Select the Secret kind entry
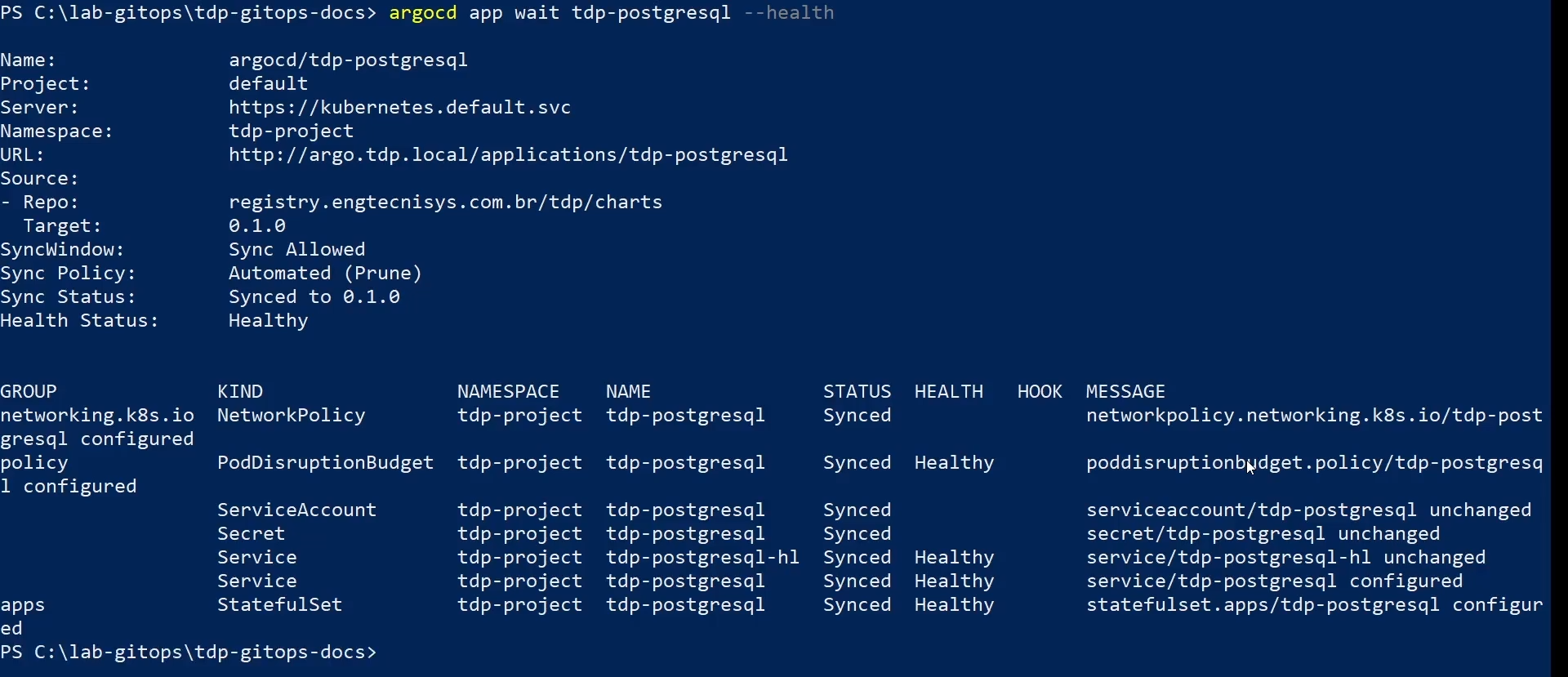1568x677 pixels. point(251,533)
